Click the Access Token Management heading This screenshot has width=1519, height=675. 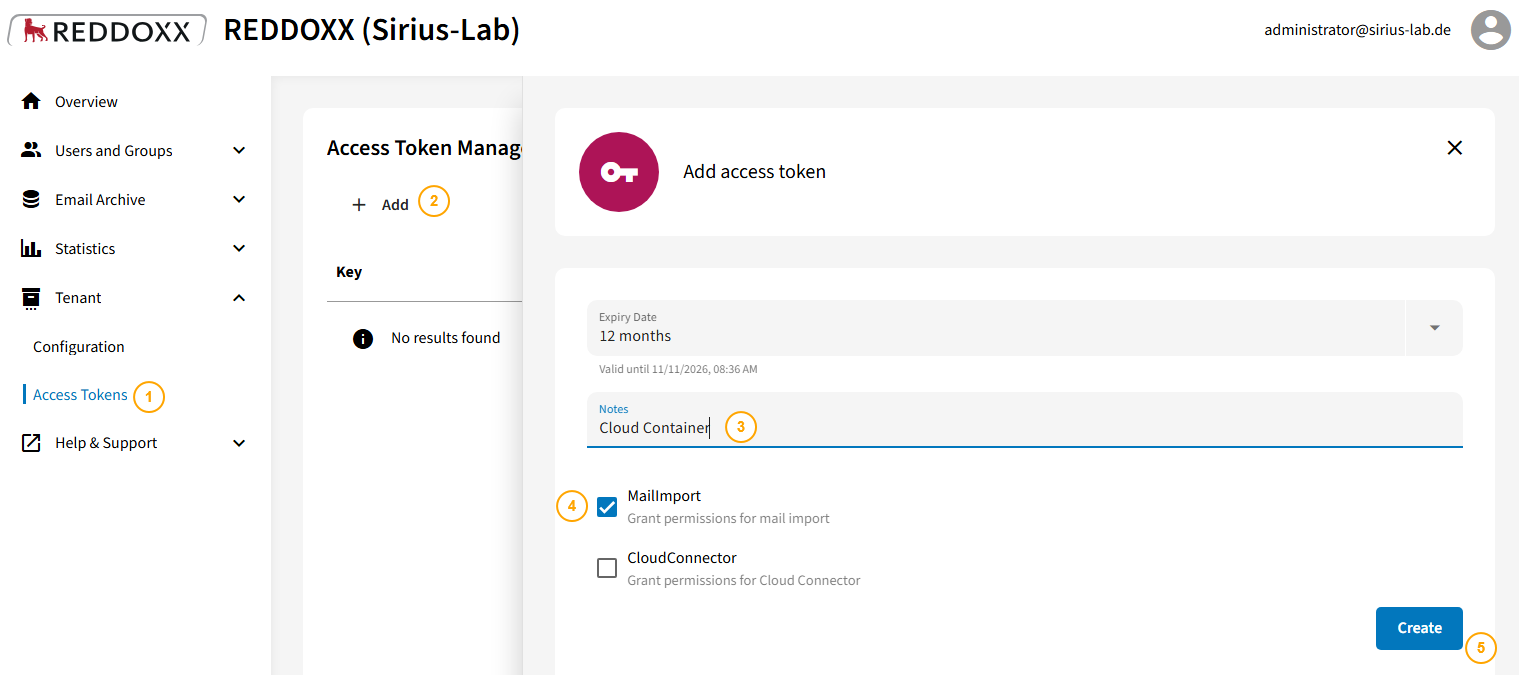(x=425, y=148)
